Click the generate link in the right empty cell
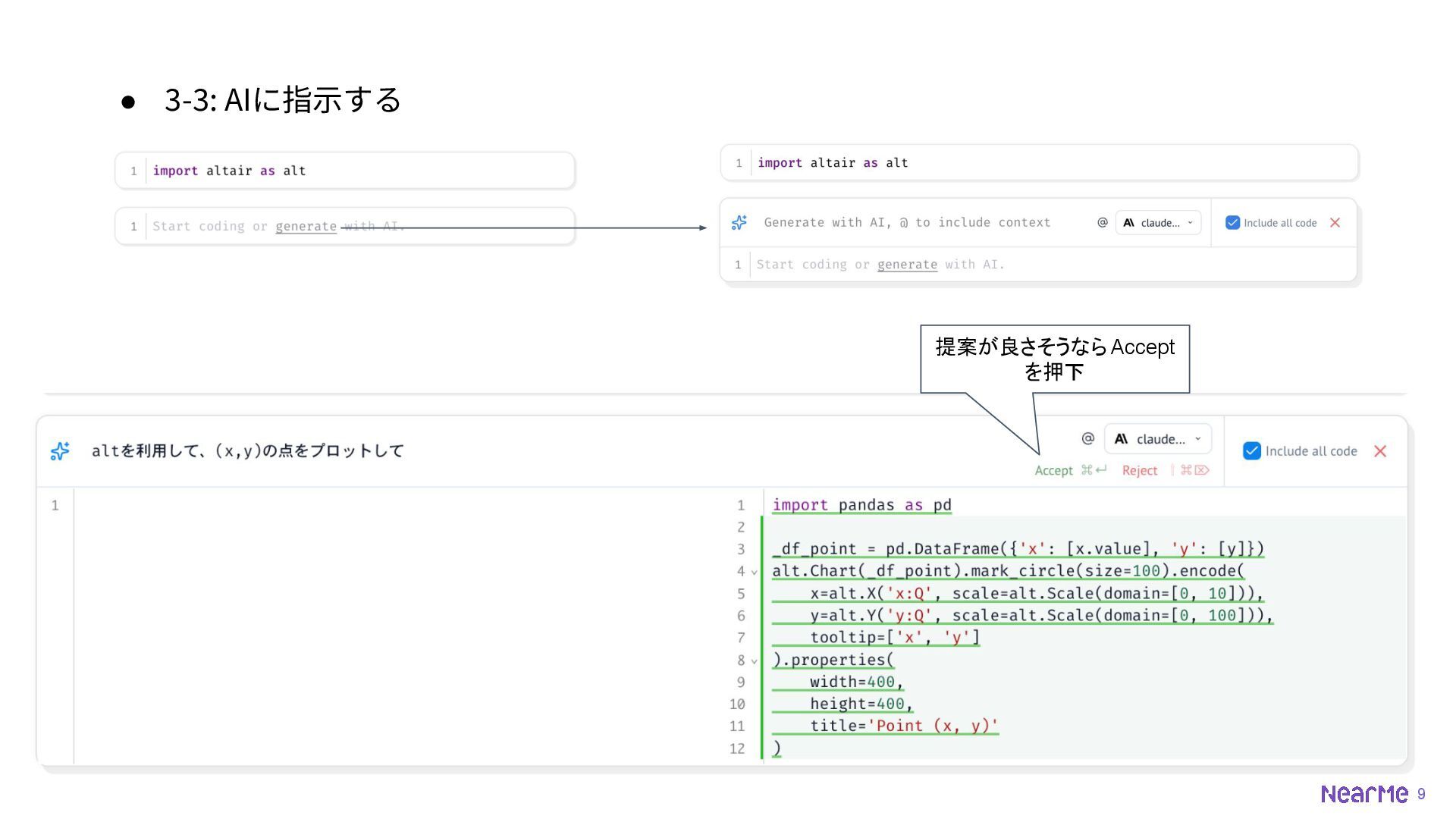This screenshot has height=819, width=1456. tap(907, 264)
